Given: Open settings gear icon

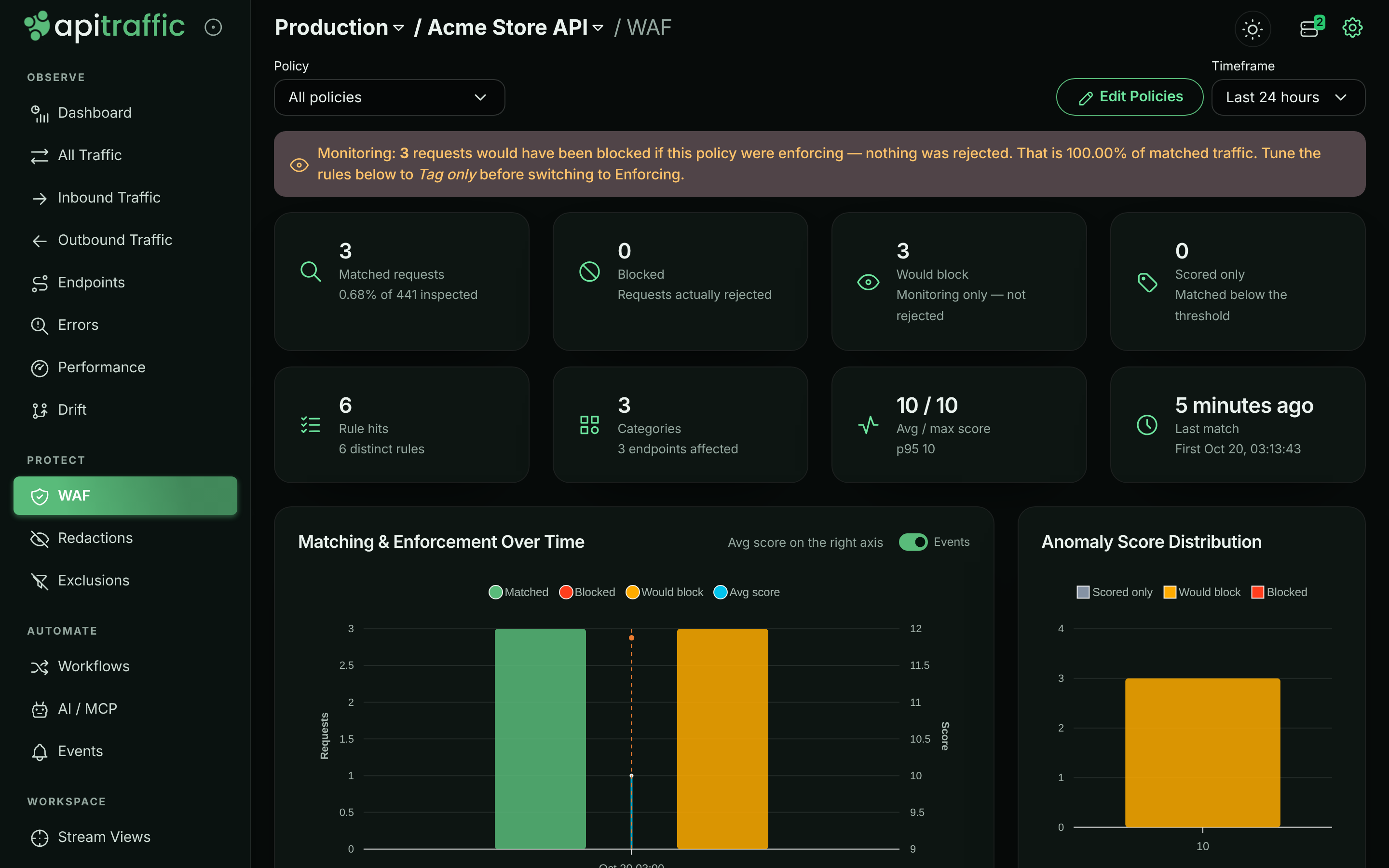Looking at the screenshot, I should click(1352, 27).
